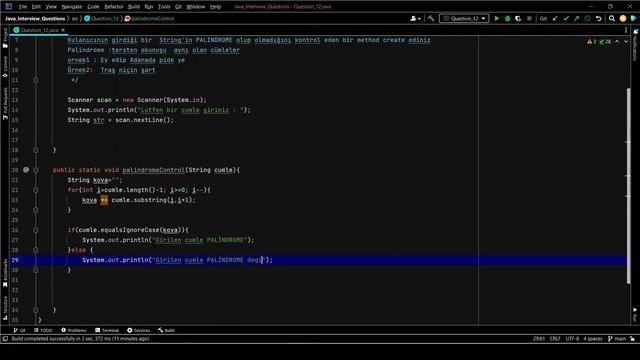640x360 pixels.
Task: Open the Code menu
Action: point(93,7)
